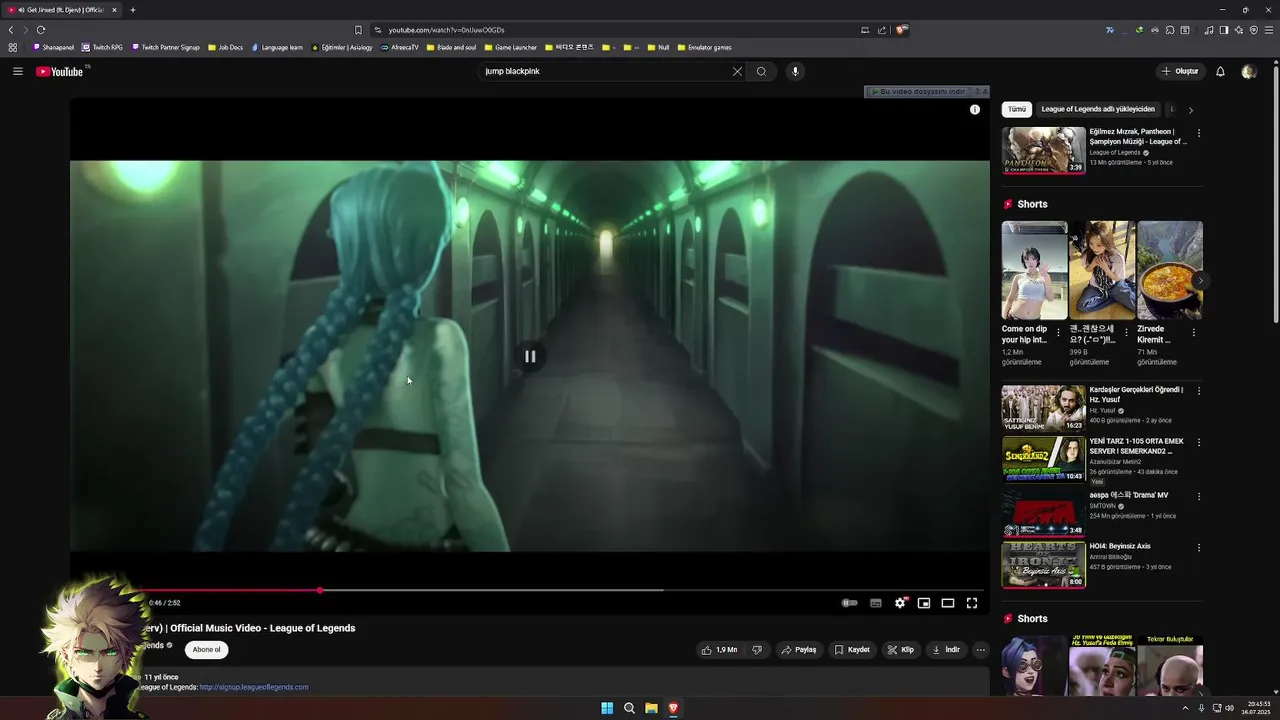
Task: Toggle subtitles captions button
Action: click(876, 603)
